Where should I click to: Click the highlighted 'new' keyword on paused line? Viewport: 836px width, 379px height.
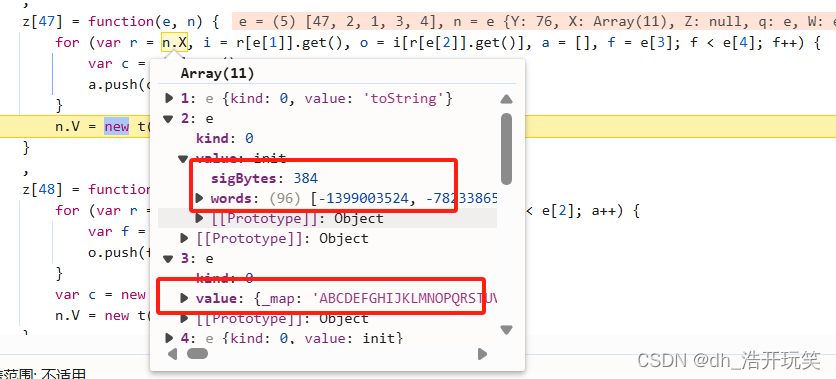[116, 127]
